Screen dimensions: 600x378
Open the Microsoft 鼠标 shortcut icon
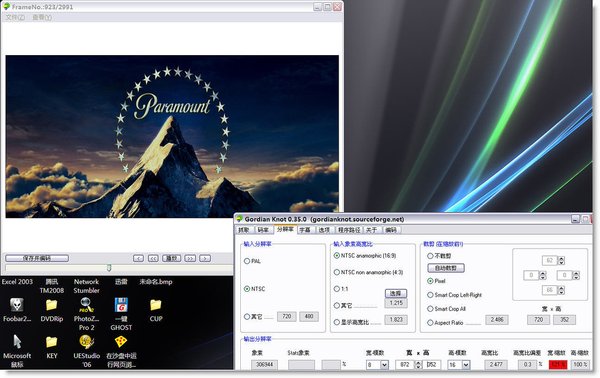[x=17, y=341]
